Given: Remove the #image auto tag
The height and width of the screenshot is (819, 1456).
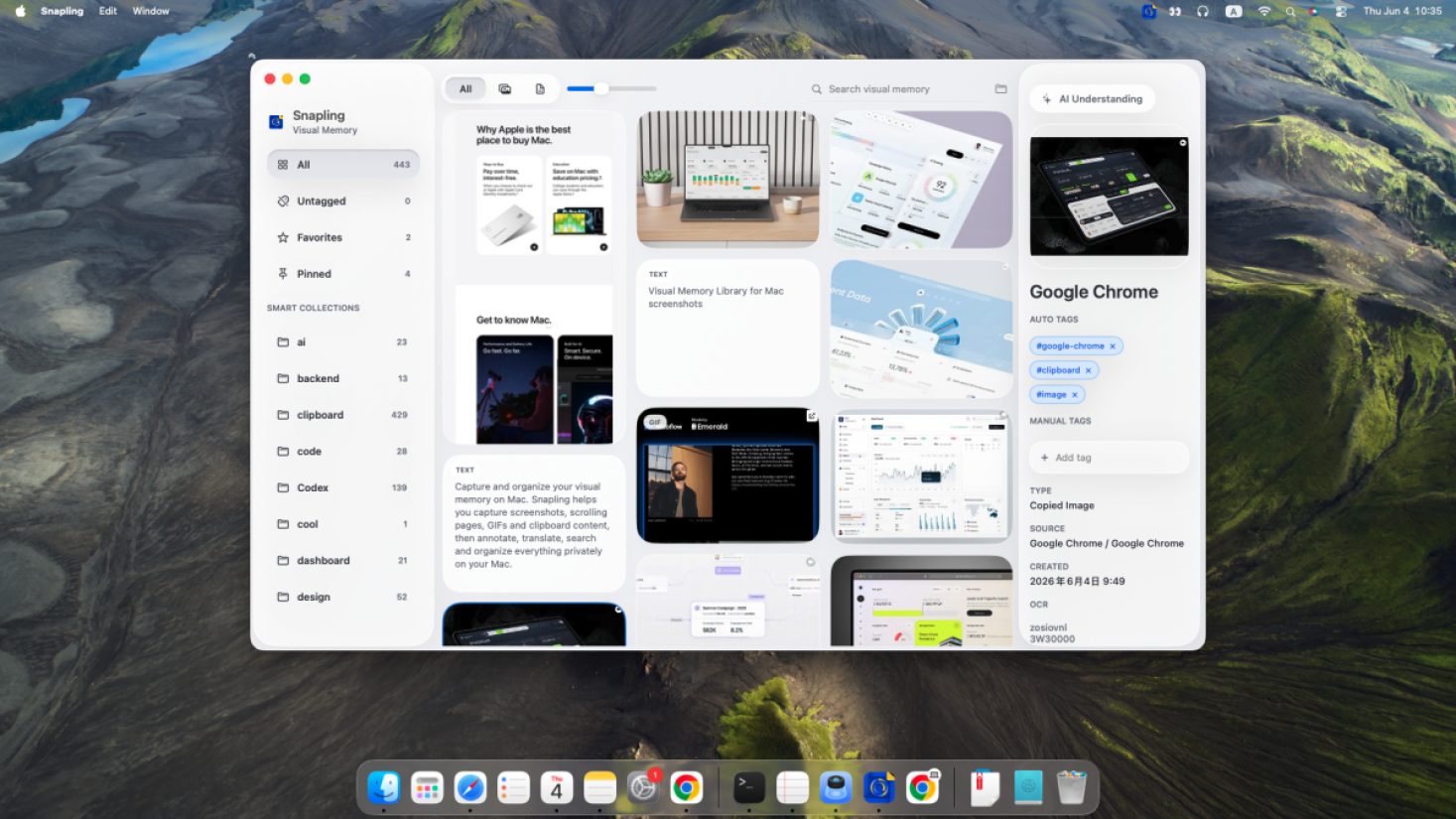Looking at the screenshot, I should click(1075, 395).
